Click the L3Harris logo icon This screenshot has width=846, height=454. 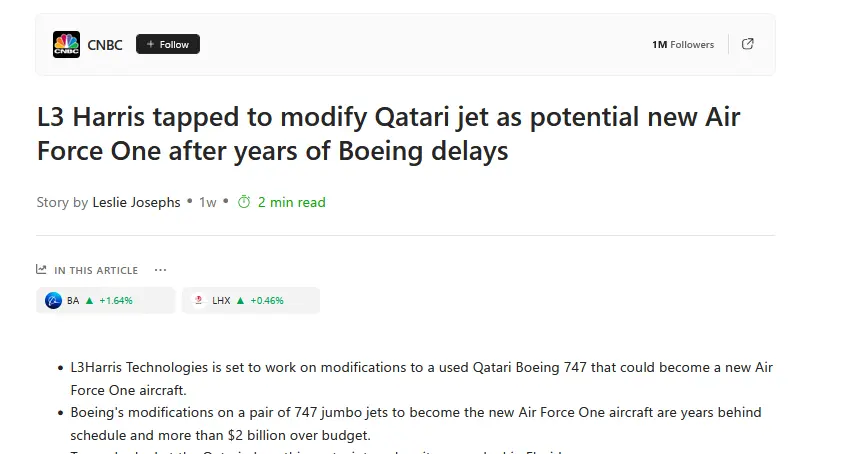tap(199, 300)
